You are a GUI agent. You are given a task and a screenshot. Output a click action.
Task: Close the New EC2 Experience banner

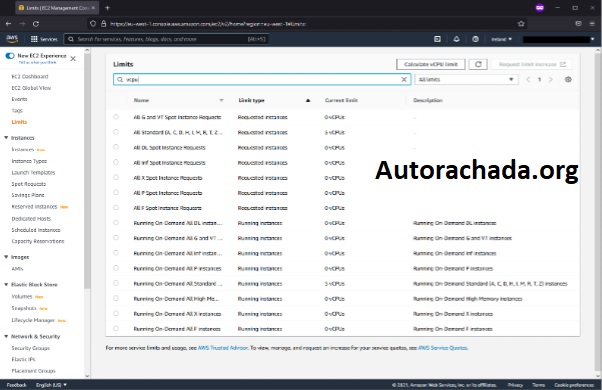73,59
